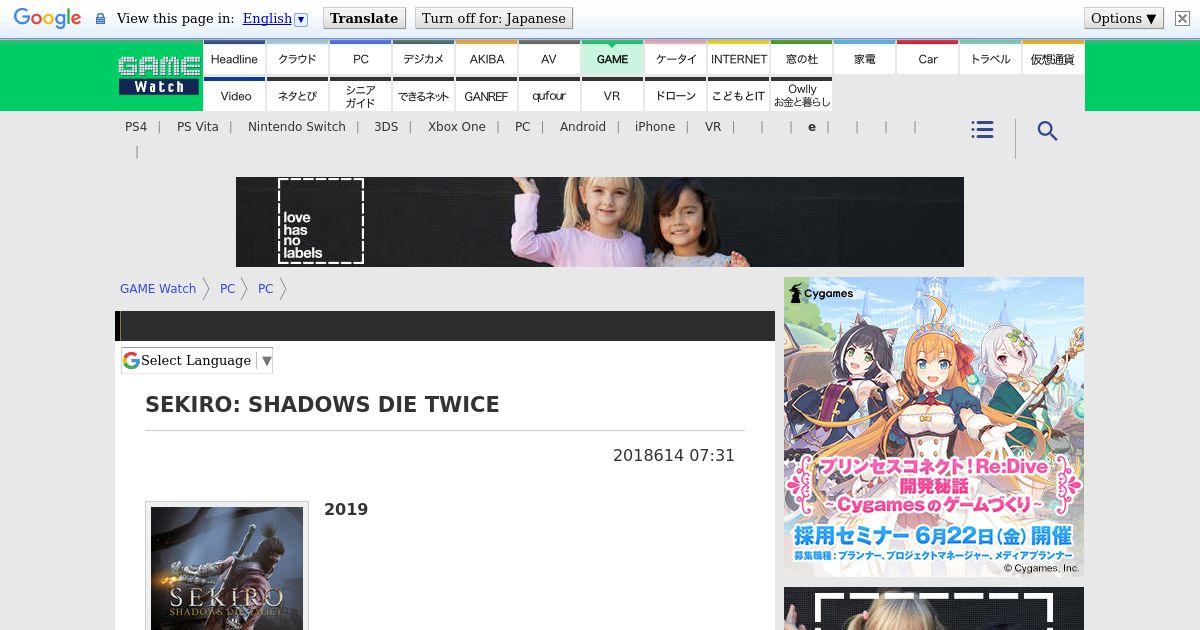Screen dimensions: 1200x630
Task: Close the Google Translate bar
Action: tap(1182, 18)
